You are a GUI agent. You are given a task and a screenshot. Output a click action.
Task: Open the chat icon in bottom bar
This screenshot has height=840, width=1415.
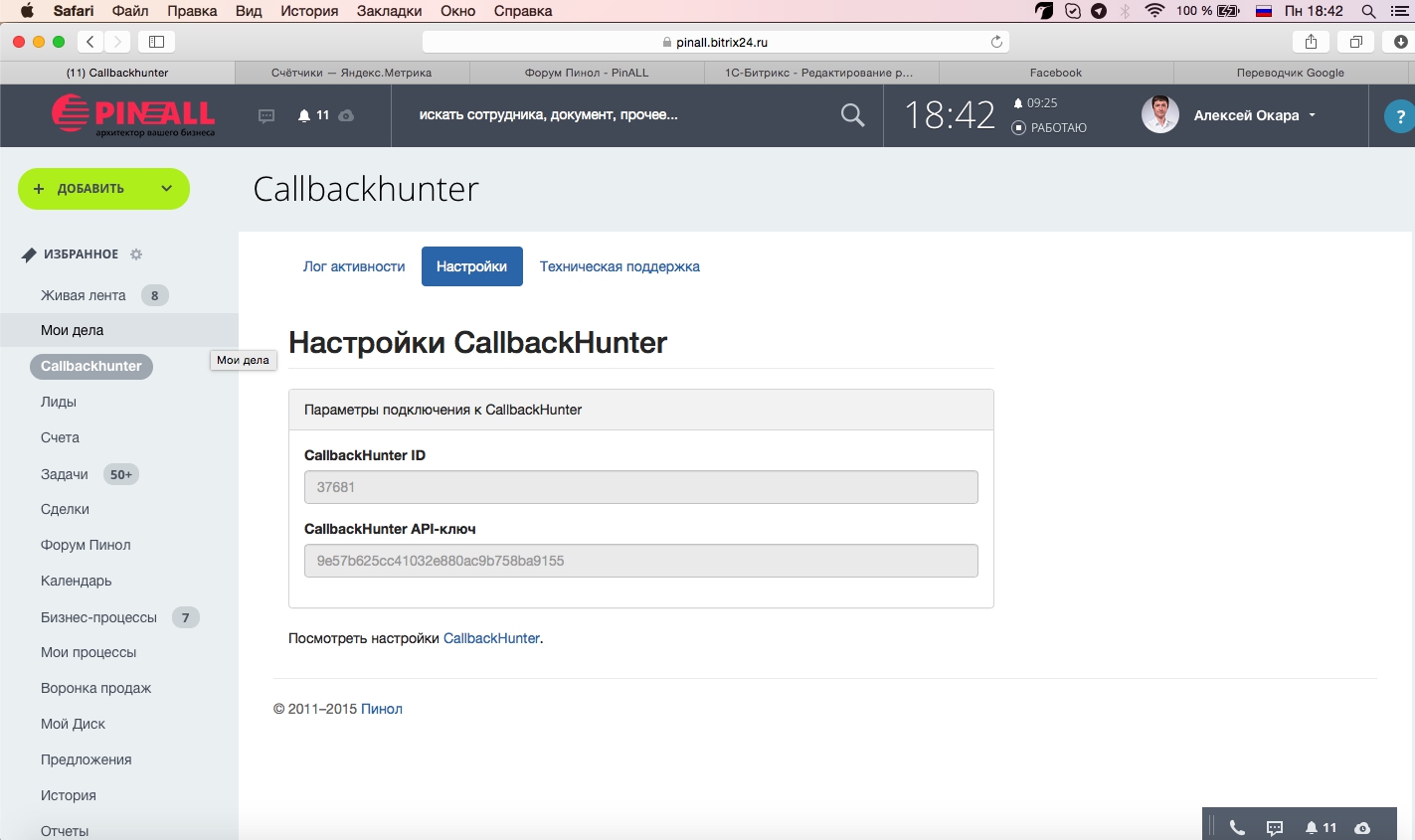click(1275, 827)
